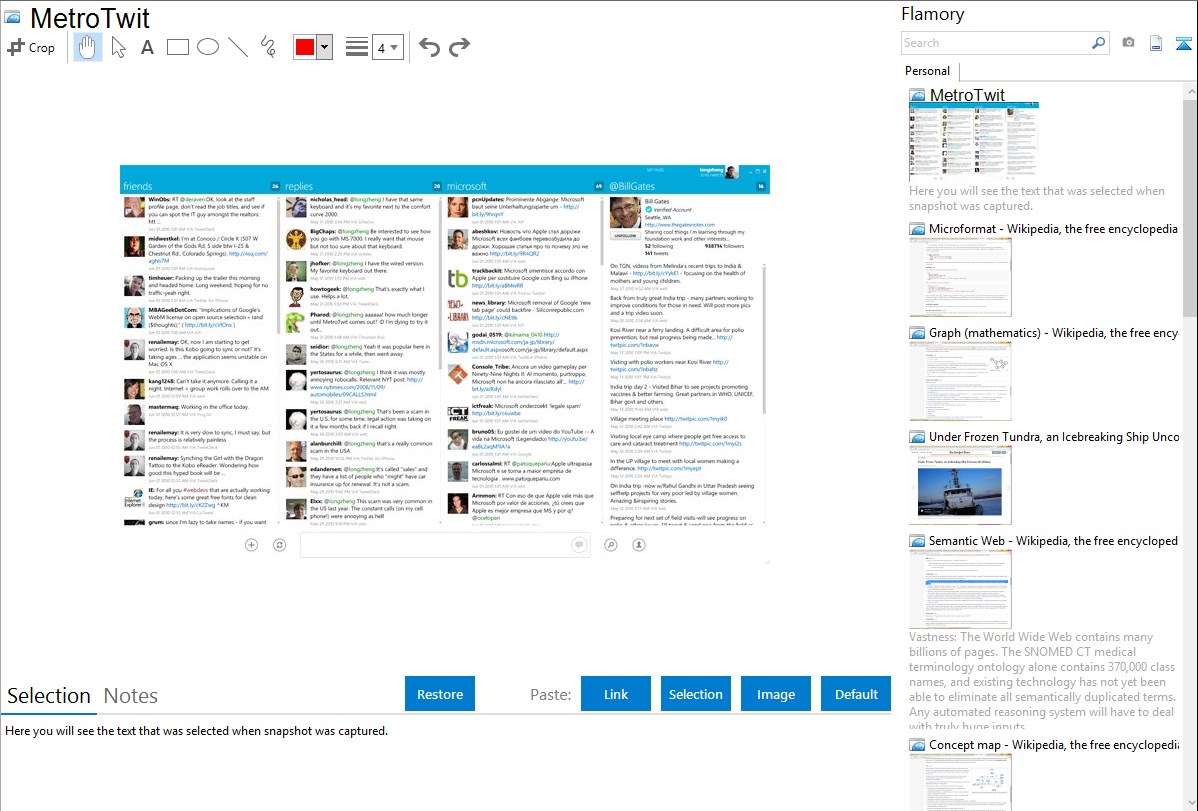Viewport: 1198px width, 811px height.
Task: Click the Under Frozen Tundra title text
Action: click(x=1054, y=436)
